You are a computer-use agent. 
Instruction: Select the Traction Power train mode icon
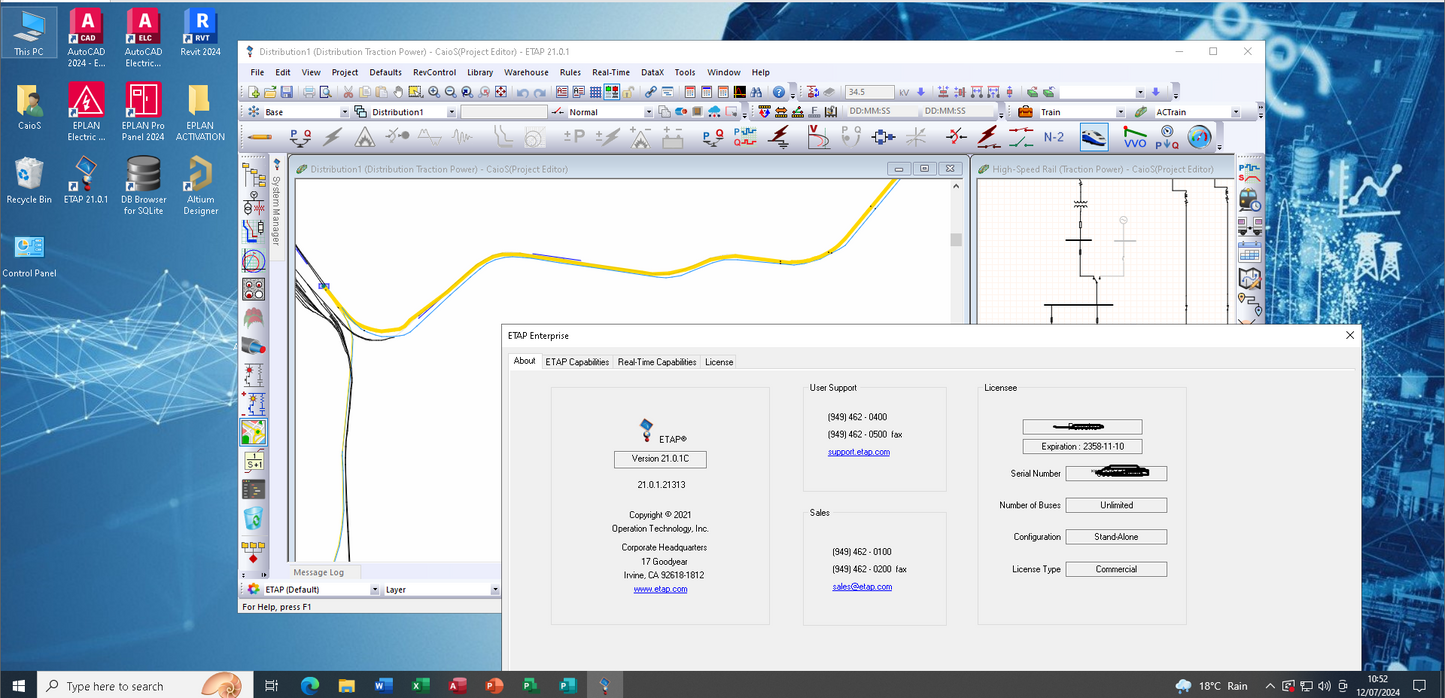(x=1094, y=136)
